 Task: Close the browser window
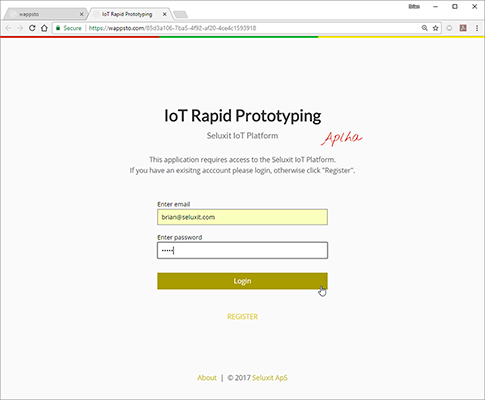(475, 7)
